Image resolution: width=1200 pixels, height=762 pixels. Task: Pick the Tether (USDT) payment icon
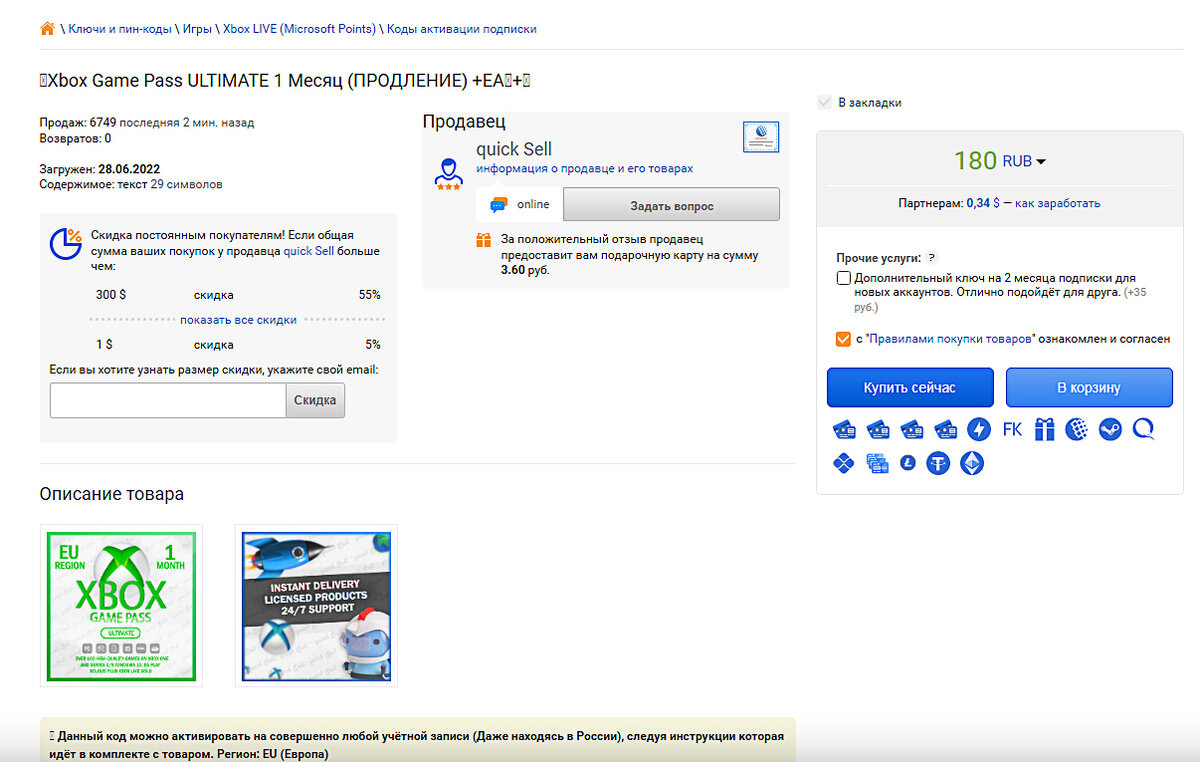(x=938, y=462)
